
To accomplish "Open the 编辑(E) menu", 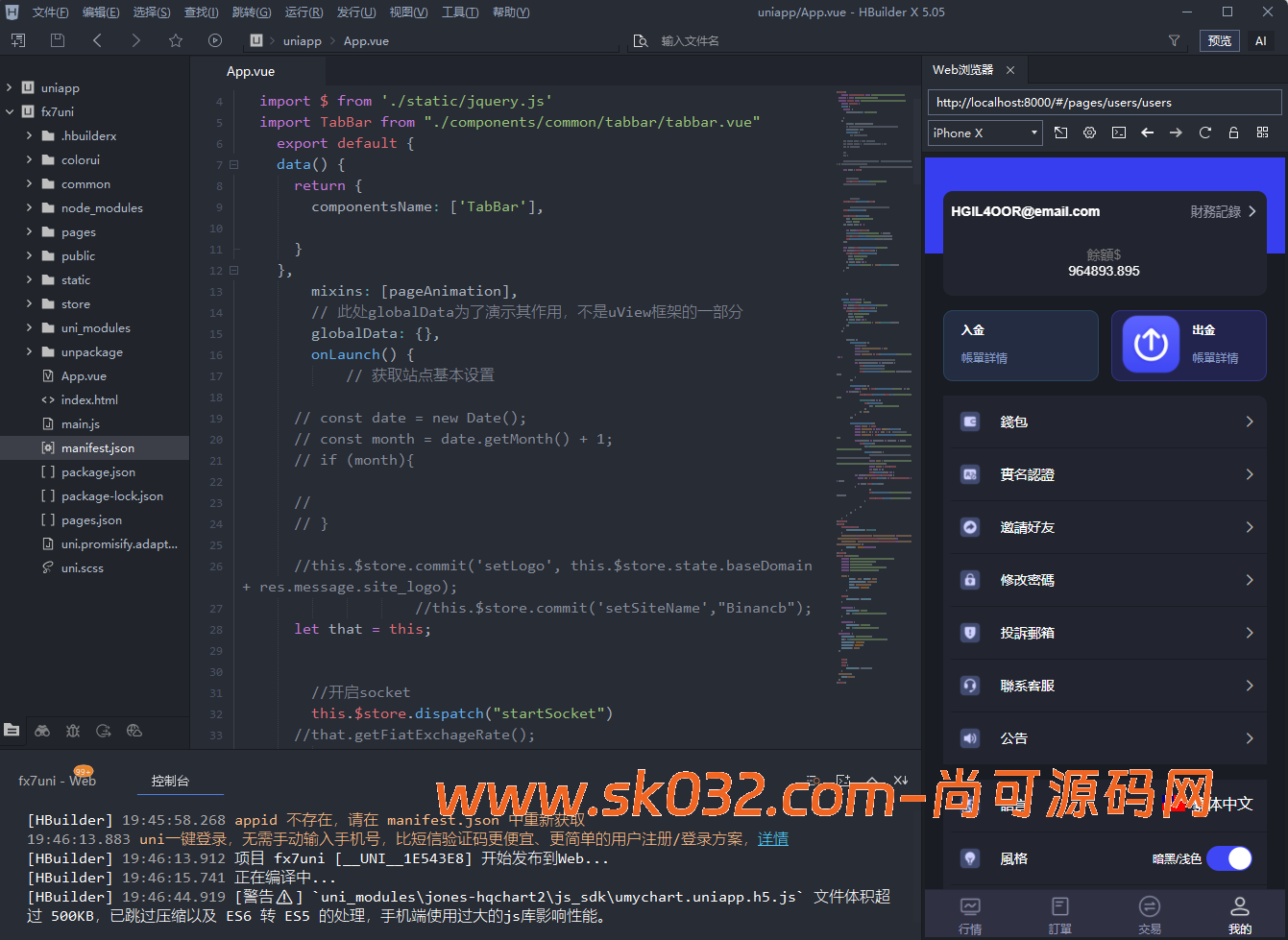I will point(101,12).
